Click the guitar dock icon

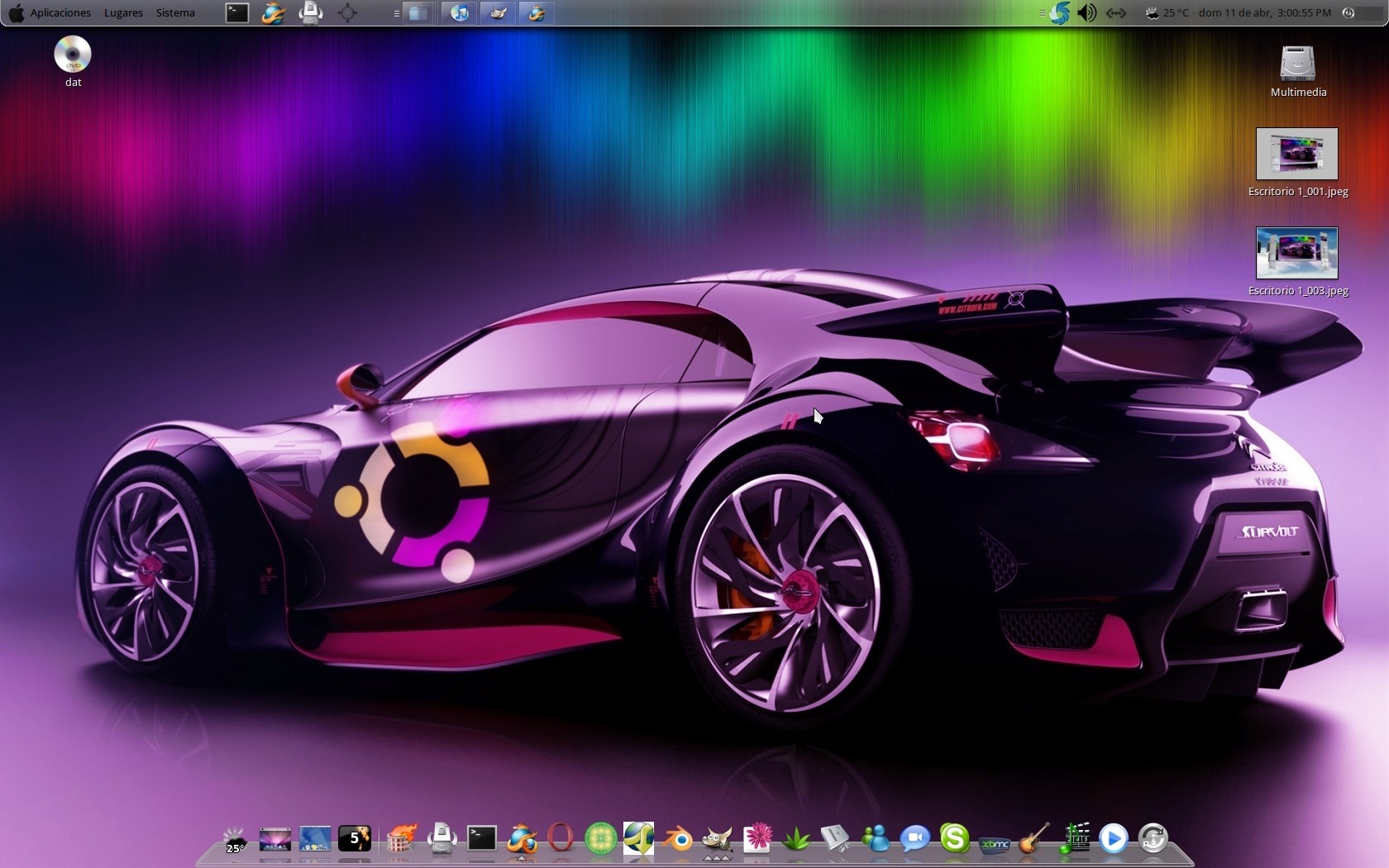click(x=1033, y=838)
